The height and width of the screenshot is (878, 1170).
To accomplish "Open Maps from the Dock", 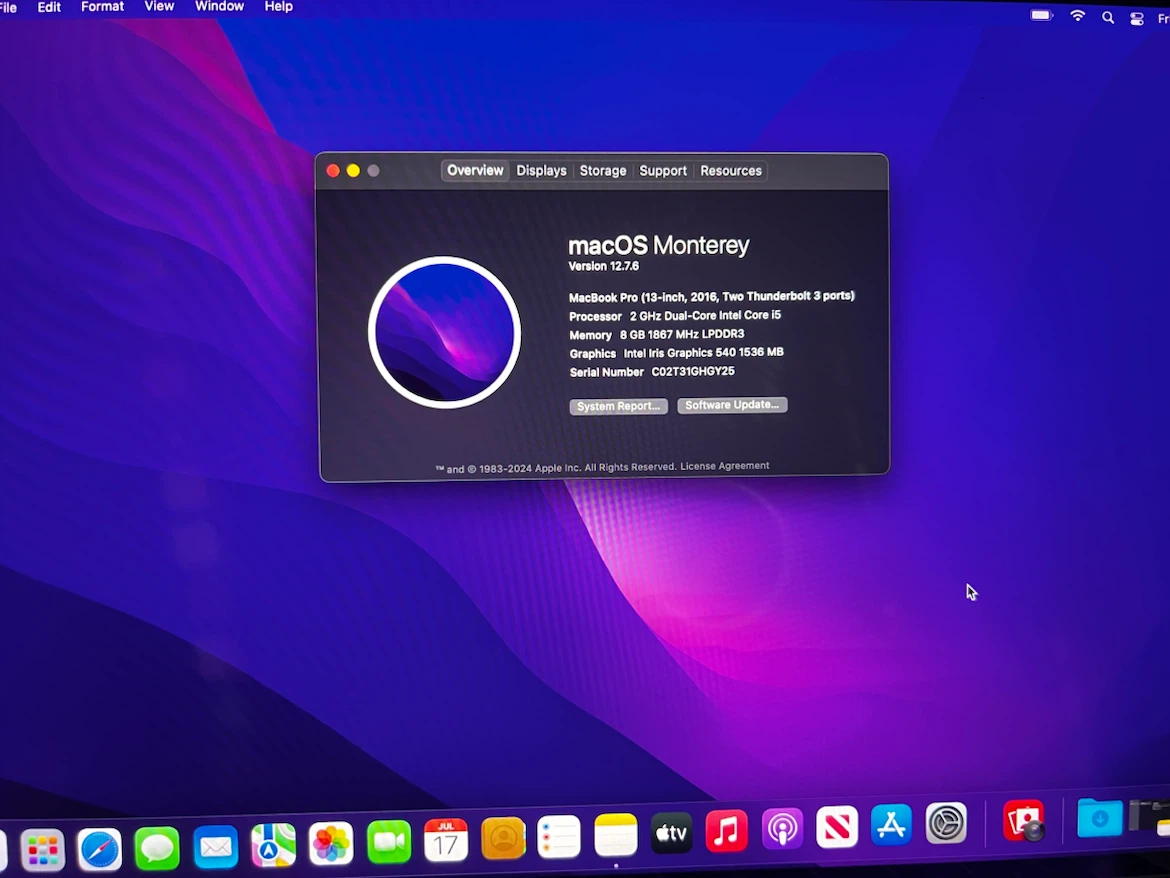I will 273,844.
